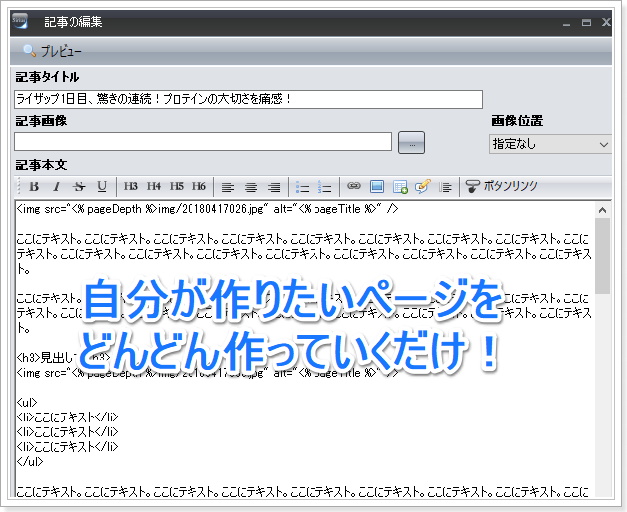The image size is (627, 512).
Task: Insert H4 heading tag
Action: (x=154, y=186)
